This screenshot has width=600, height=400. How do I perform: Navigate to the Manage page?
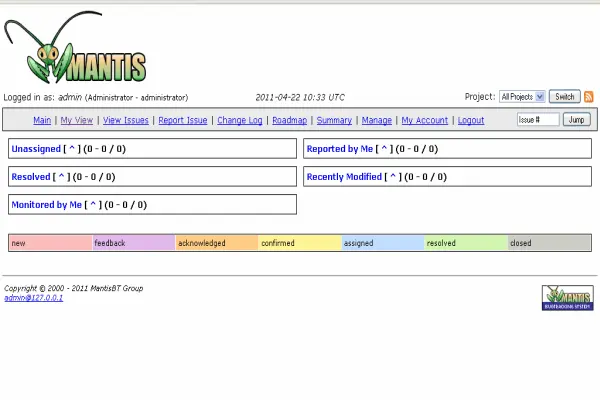[376, 120]
